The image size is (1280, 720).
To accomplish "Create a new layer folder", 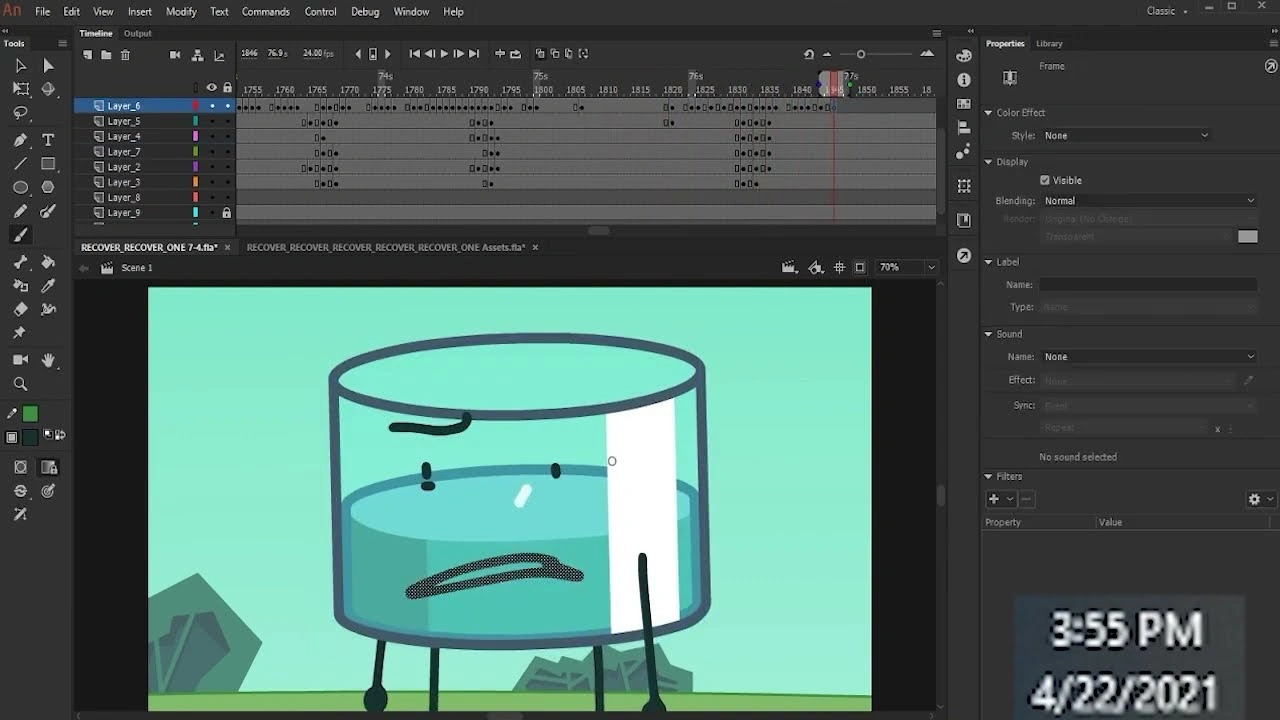I will (106, 55).
